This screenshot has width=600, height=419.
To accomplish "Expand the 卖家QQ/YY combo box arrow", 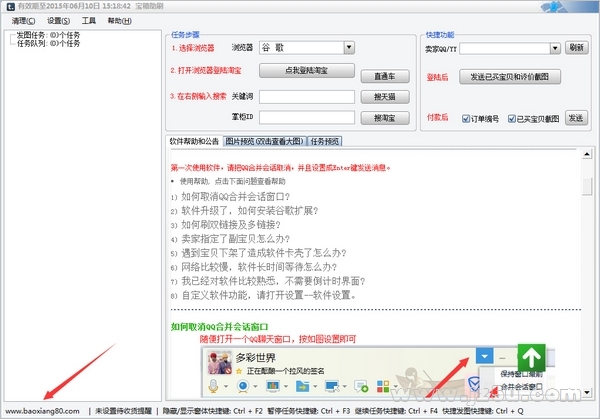I will (555, 48).
